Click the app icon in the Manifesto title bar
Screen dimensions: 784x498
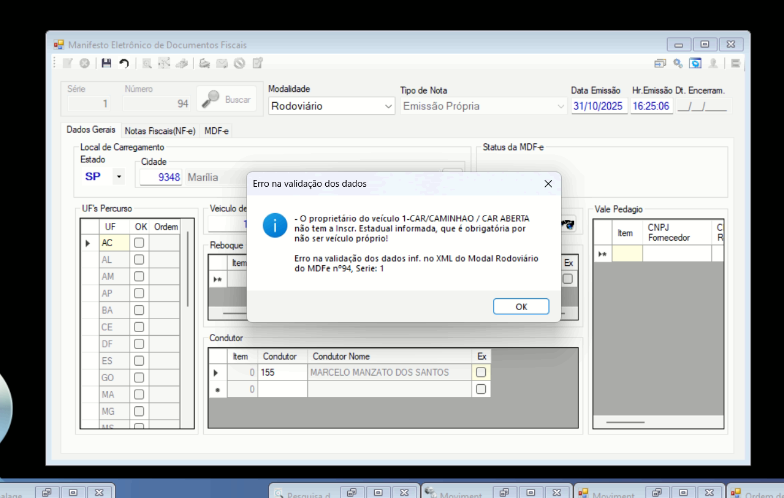pos(59,45)
